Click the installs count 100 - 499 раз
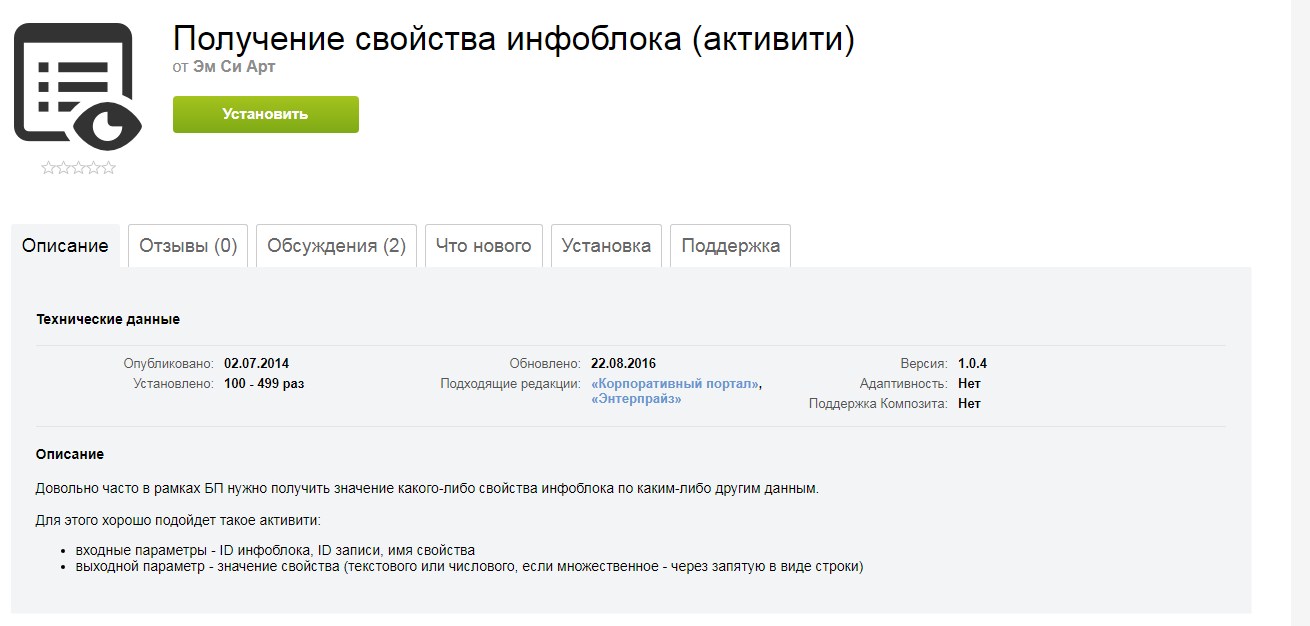1310x626 pixels. tap(266, 383)
